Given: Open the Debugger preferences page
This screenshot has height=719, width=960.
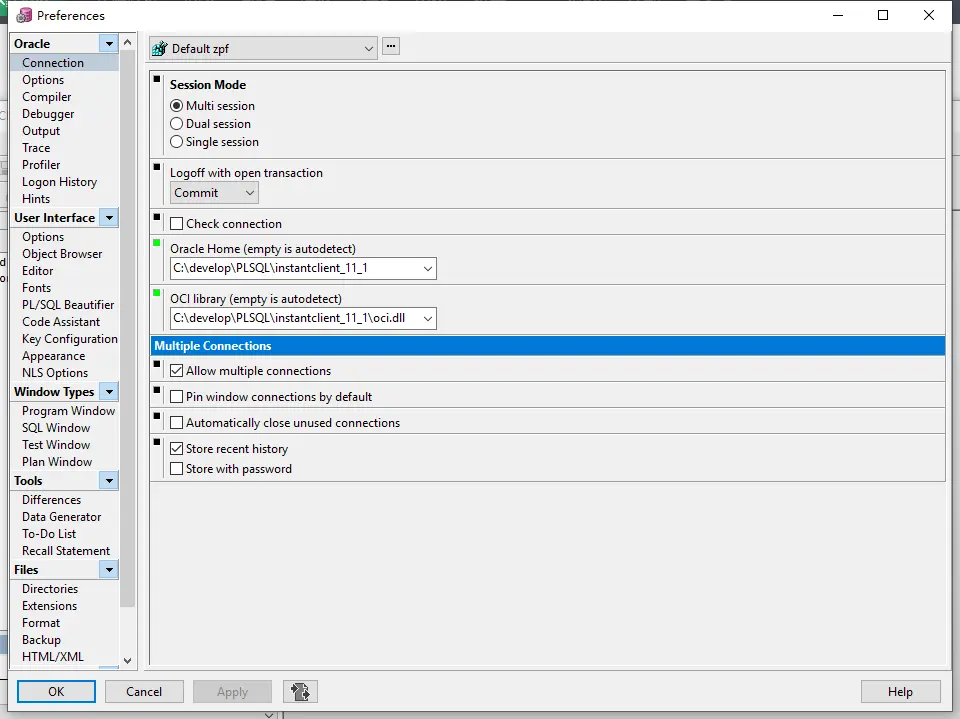Looking at the screenshot, I should point(48,114).
